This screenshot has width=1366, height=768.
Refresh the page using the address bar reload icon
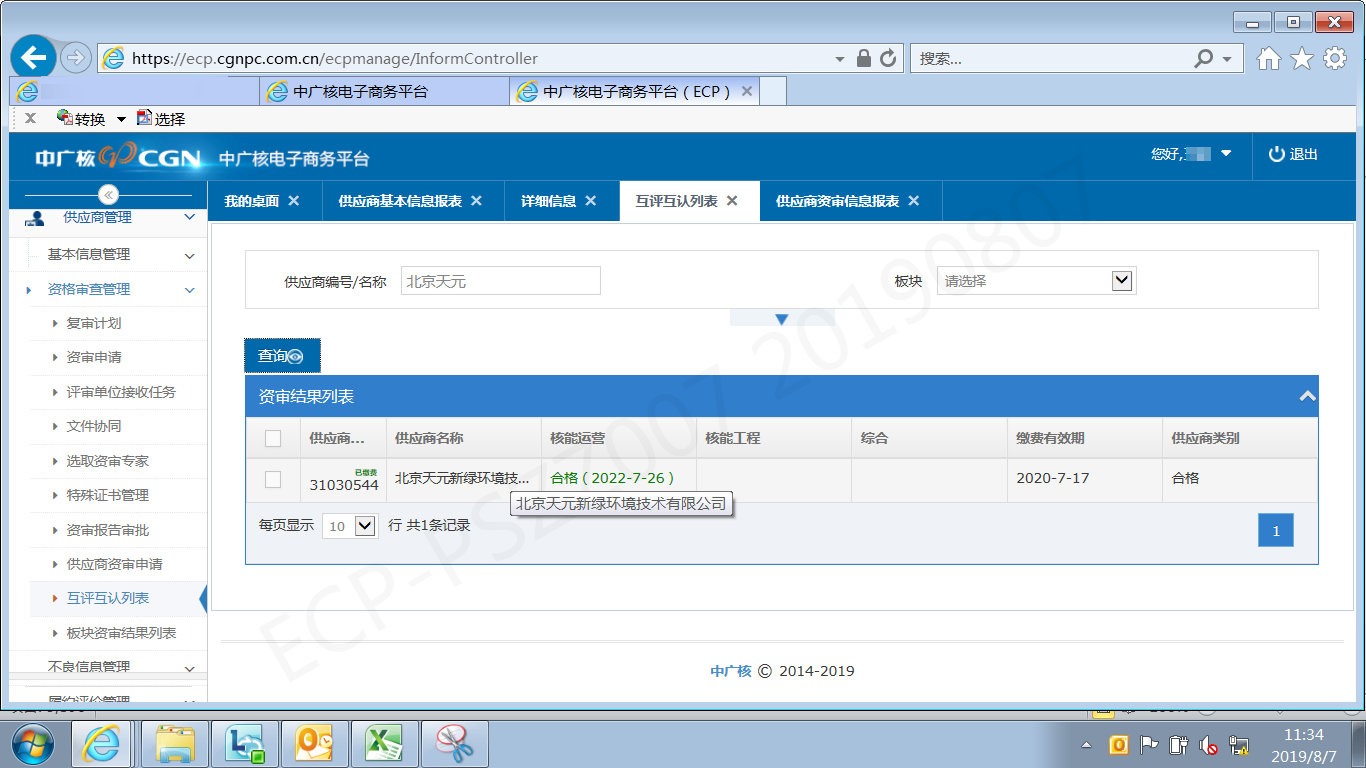tap(888, 59)
